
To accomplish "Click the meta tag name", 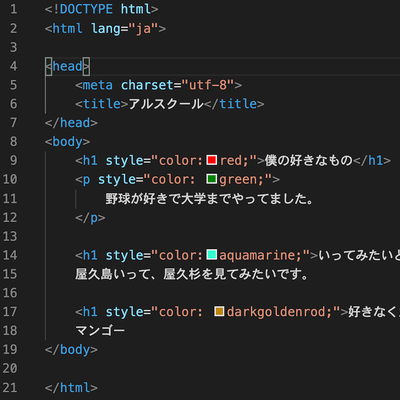I will click(x=98, y=85).
